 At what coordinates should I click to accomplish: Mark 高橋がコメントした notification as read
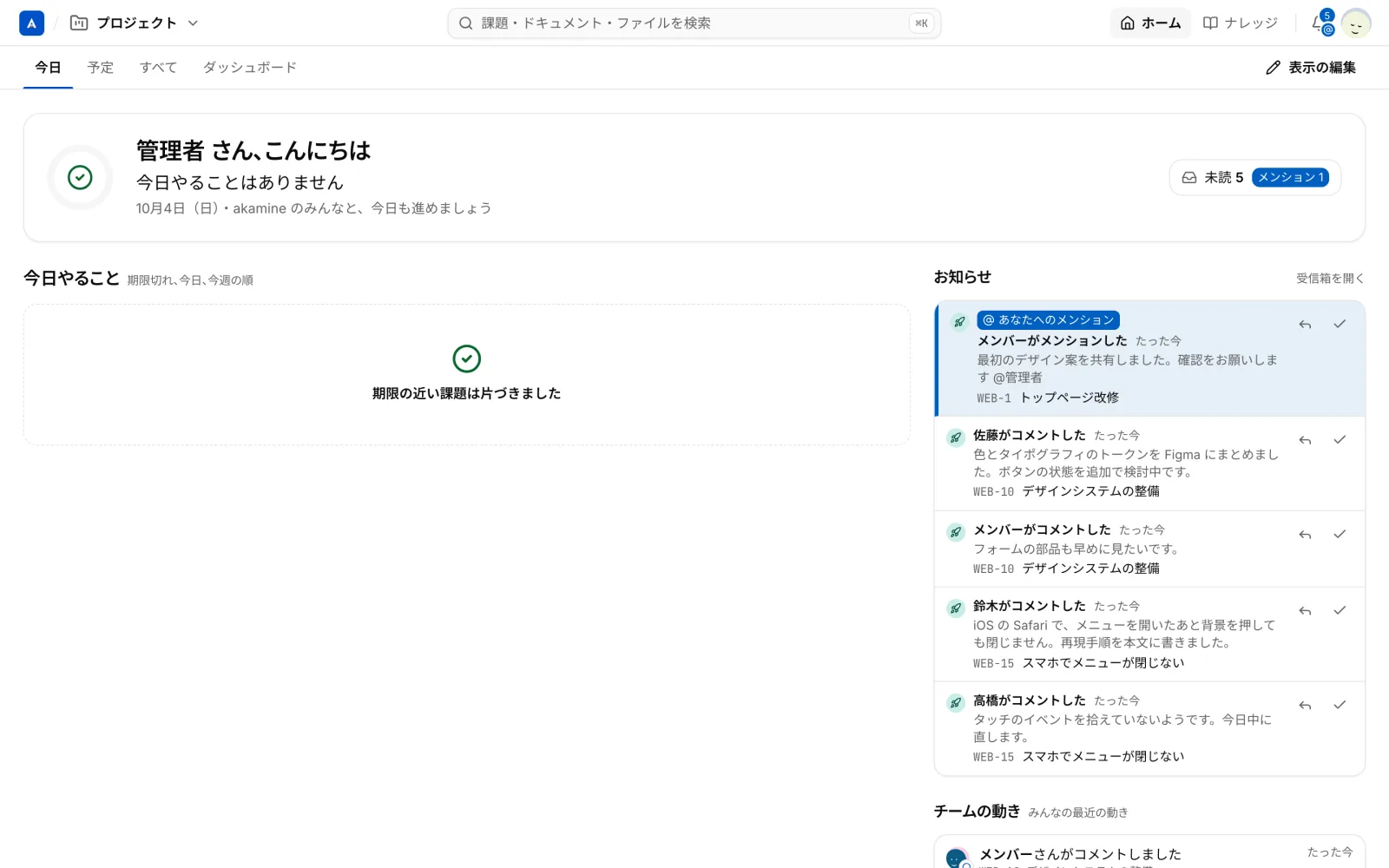click(1340, 706)
